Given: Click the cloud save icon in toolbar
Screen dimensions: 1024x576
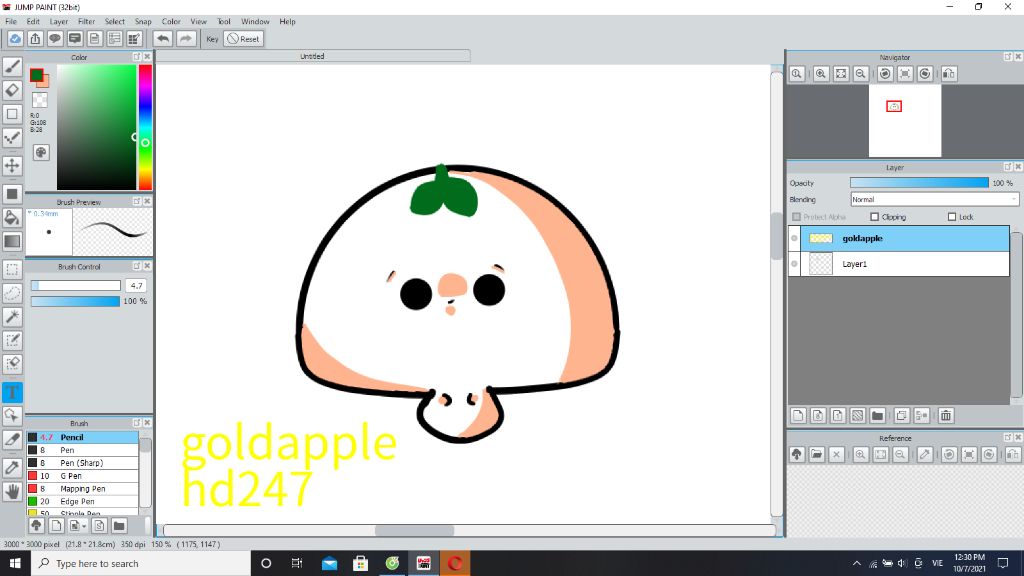Looking at the screenshot, I should (x=15, y=39).
